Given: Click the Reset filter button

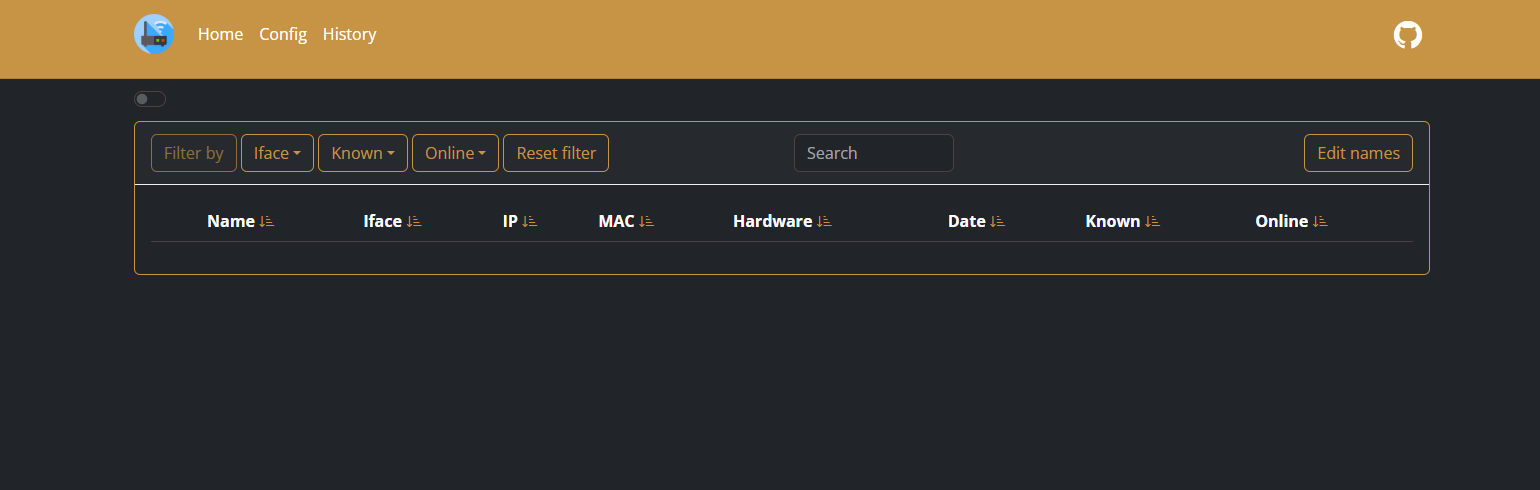Looking at the screenshot, I should 556,153.
